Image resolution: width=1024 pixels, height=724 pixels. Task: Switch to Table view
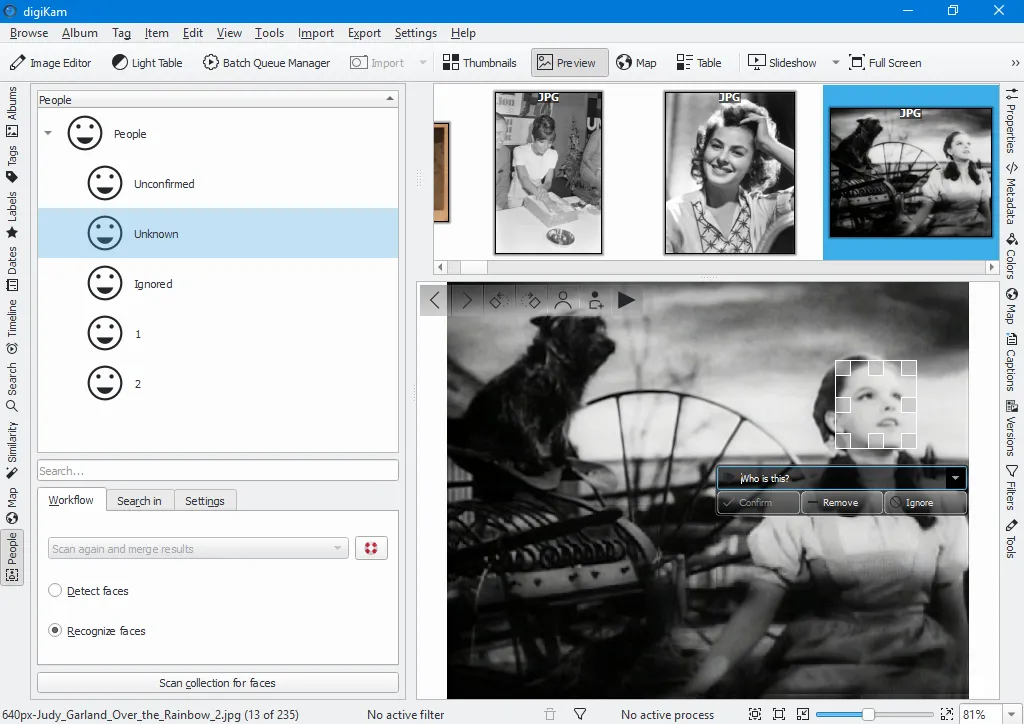point(699,63)
